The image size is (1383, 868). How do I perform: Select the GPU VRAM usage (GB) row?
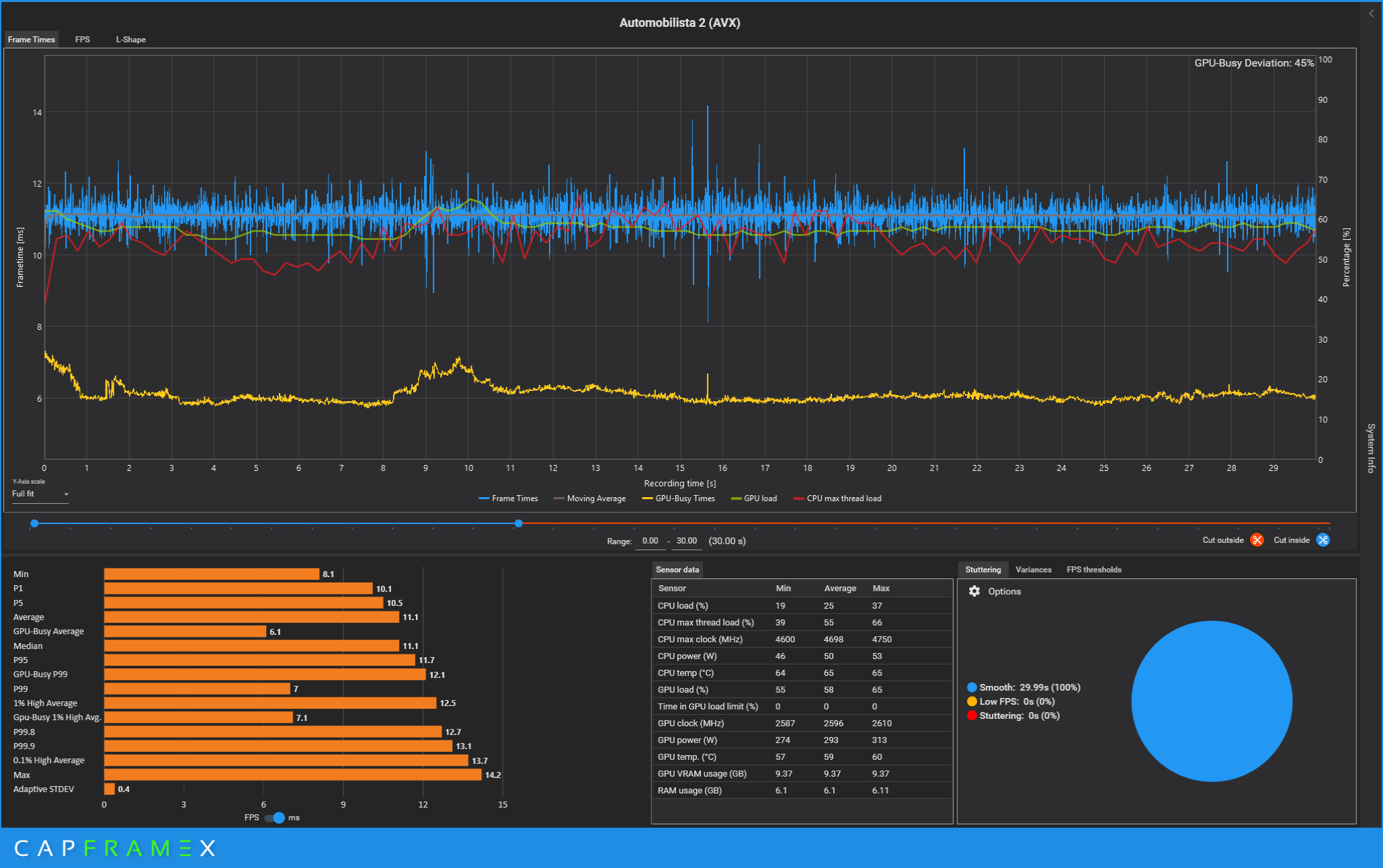pyautogui.click(x=802, y=773)
